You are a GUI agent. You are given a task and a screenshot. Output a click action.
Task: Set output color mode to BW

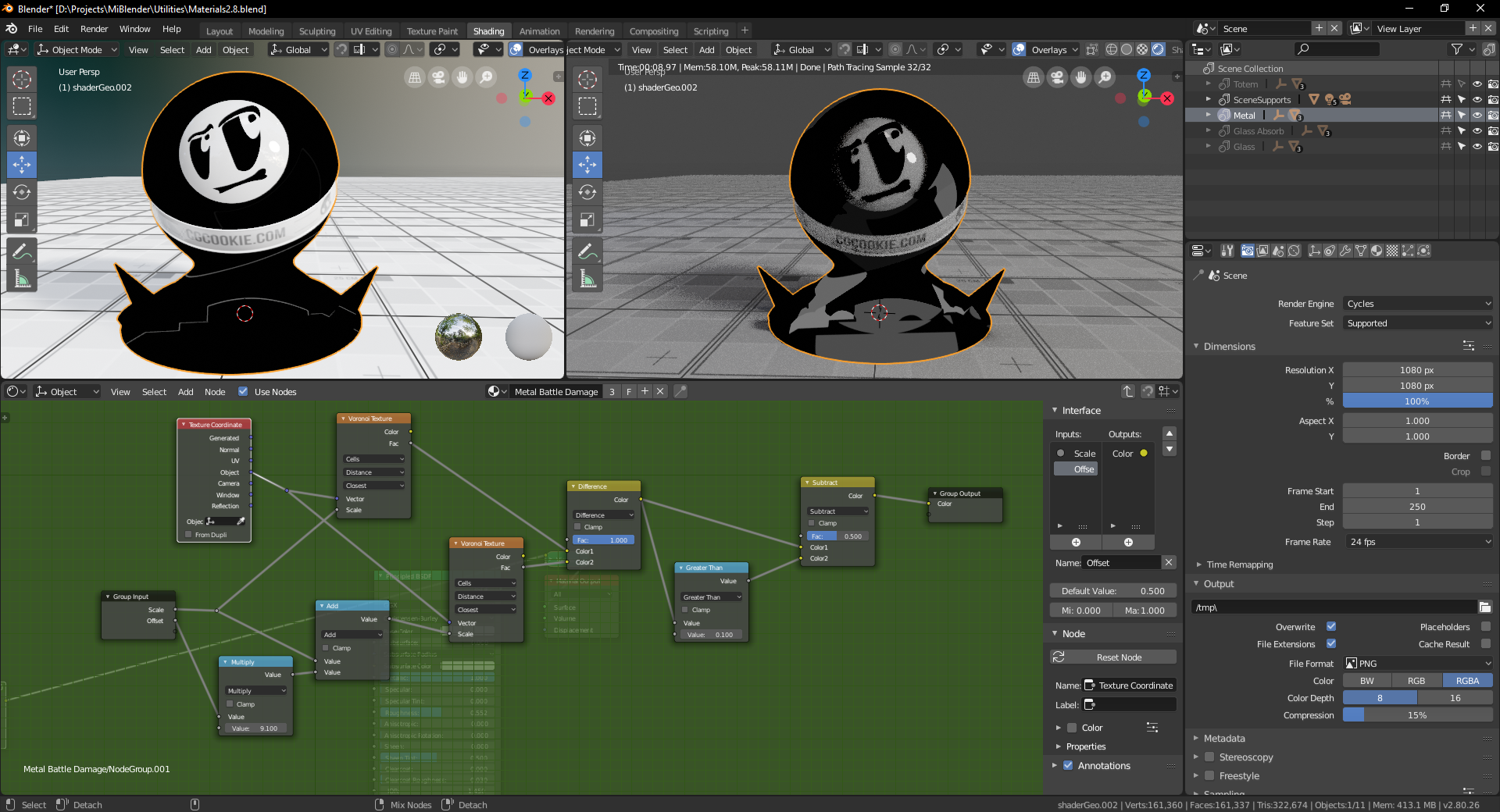1367,681
